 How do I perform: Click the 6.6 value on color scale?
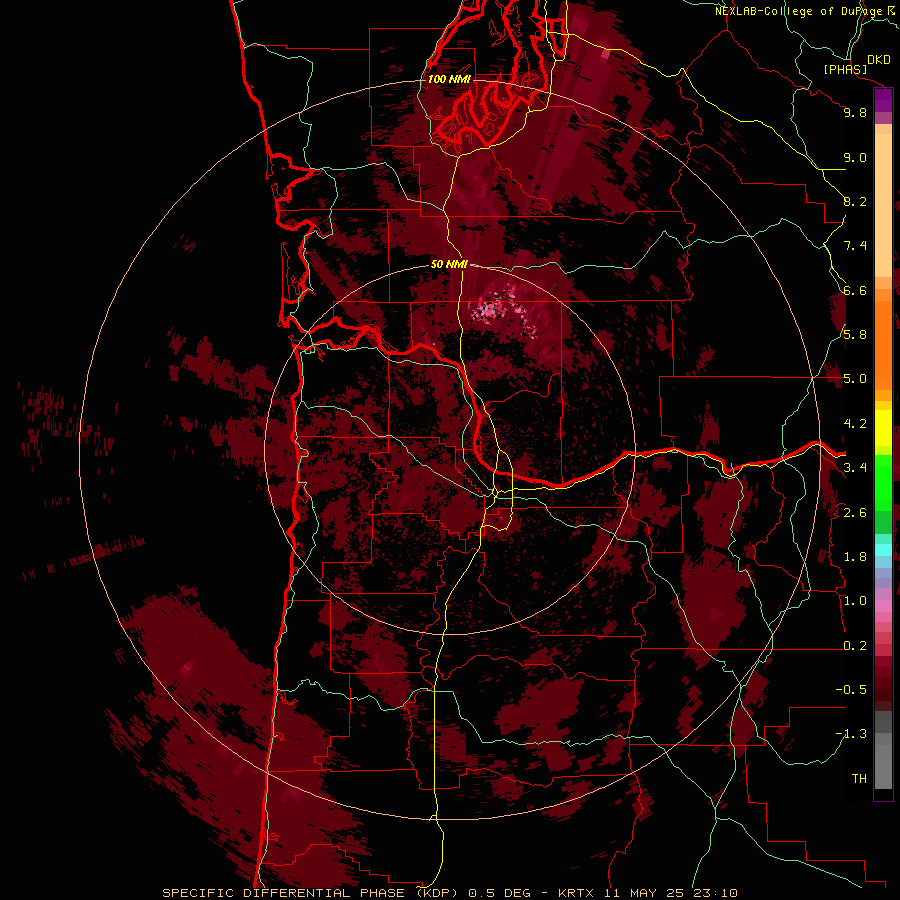tap(855, 291)
